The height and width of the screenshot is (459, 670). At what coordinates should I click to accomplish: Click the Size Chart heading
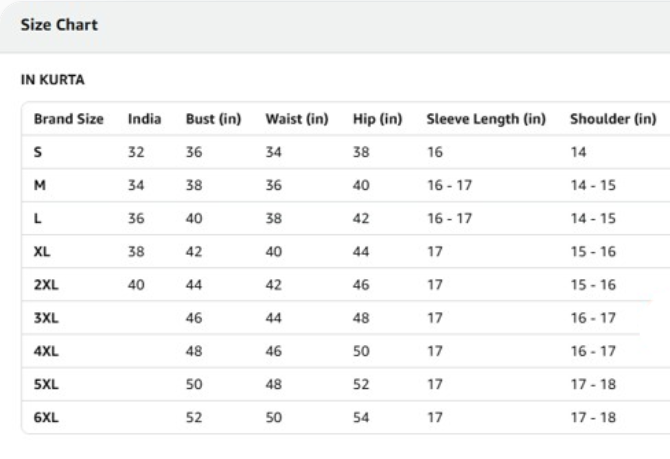click(x=59, y=25)
